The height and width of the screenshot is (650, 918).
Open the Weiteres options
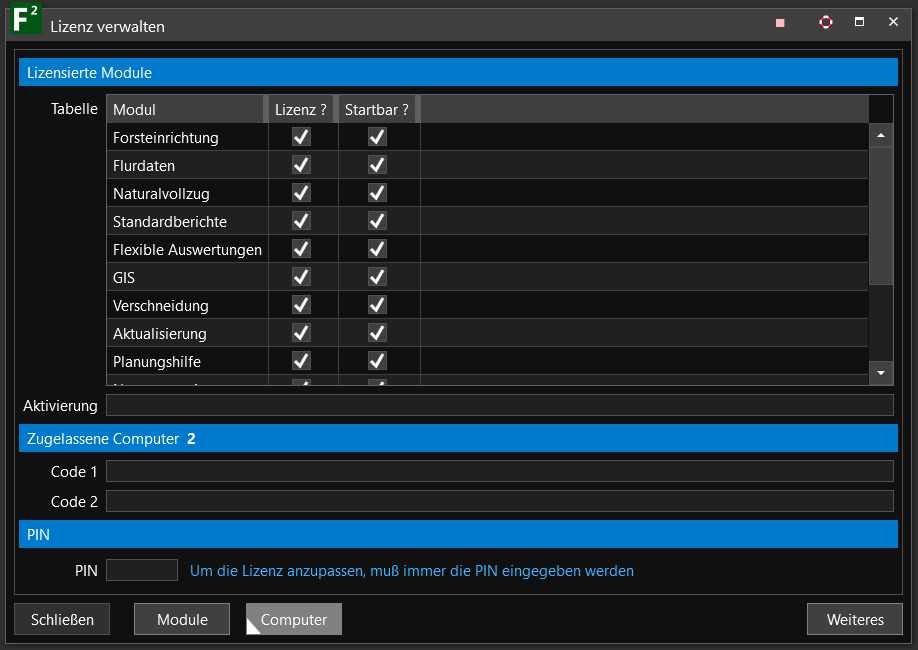coord(855,620)
